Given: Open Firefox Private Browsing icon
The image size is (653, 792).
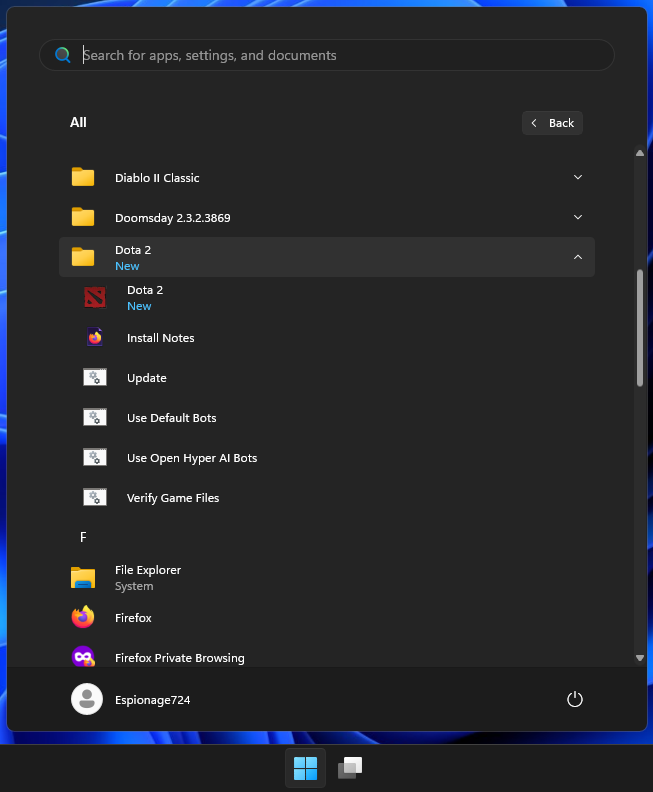Looking at the screenshot, I should 83,657.
